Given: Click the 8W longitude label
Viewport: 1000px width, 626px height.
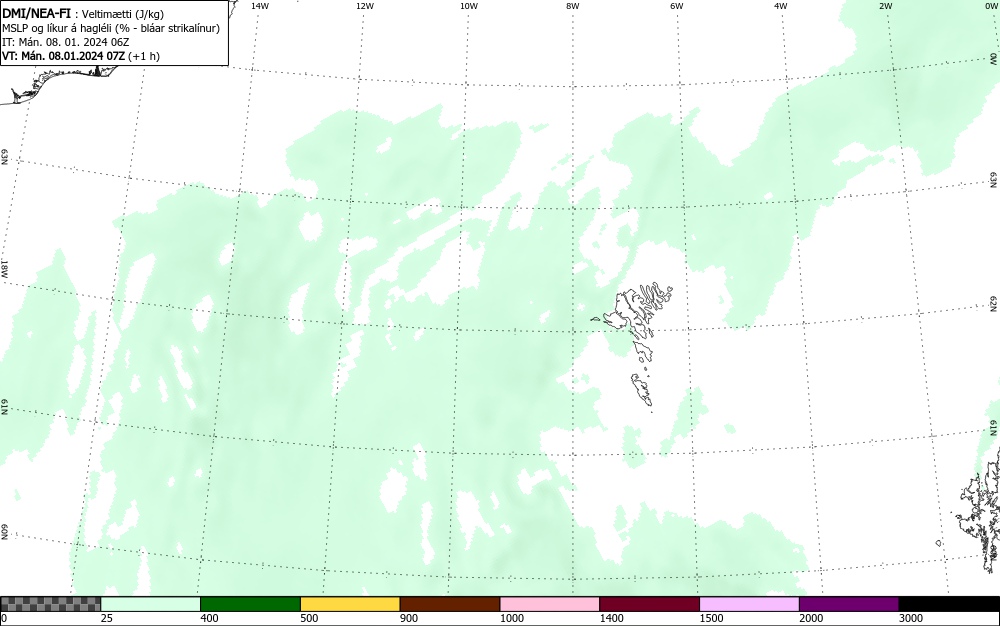Looking at the screenshot, I should [x=573, y=6].
